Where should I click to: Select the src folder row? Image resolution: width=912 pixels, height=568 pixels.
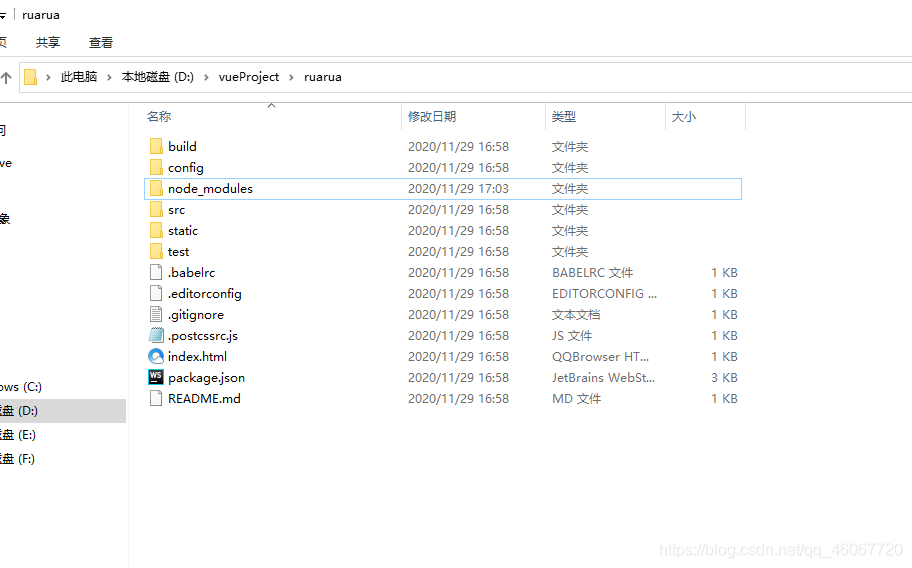(443, 209)
